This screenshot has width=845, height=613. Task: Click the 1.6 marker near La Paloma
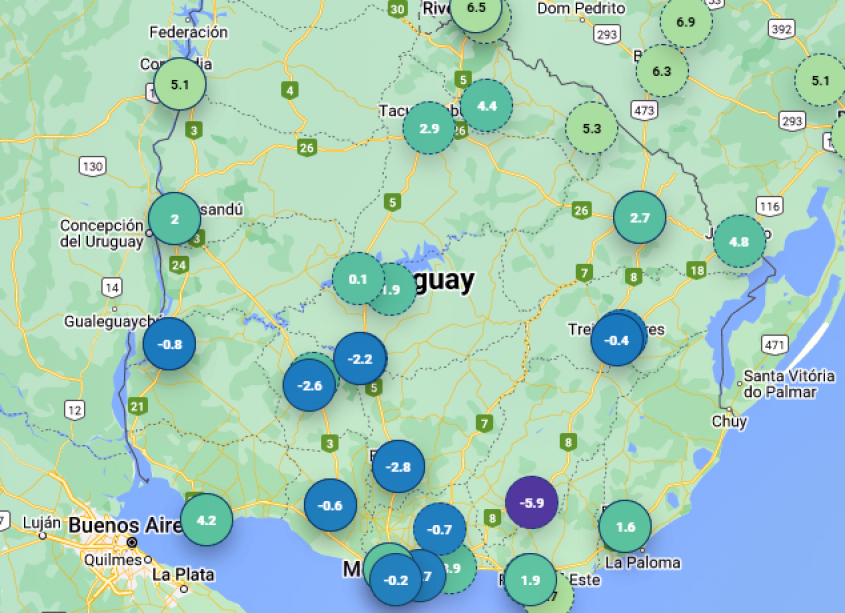point(625,526)
